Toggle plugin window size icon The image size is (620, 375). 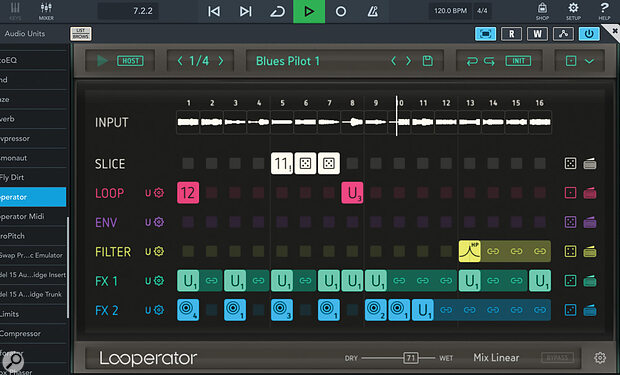pos(485,34)
